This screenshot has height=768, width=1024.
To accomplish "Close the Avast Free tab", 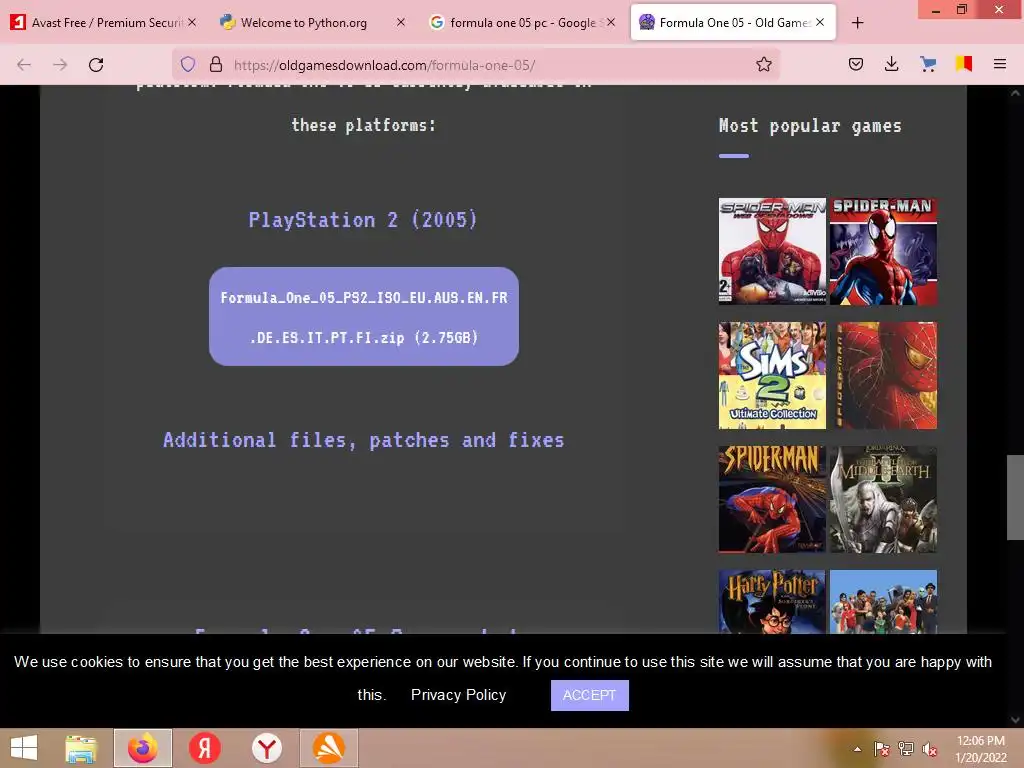I will coord(191,22).
